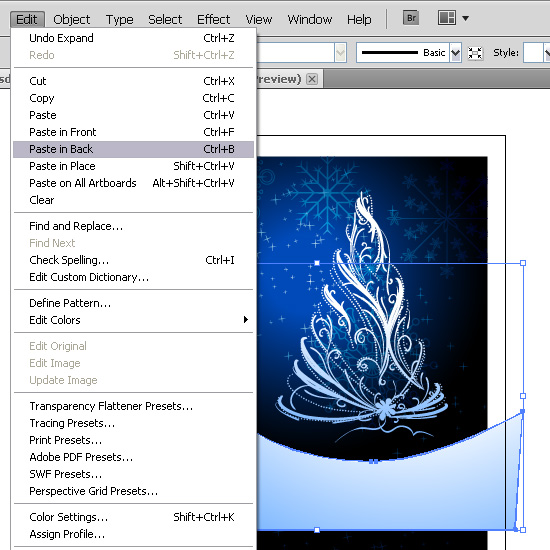550x550 pixels.
Task: Open the Arrange Documents layout icon
Action: pyautogui.click(x=447, y=18)
